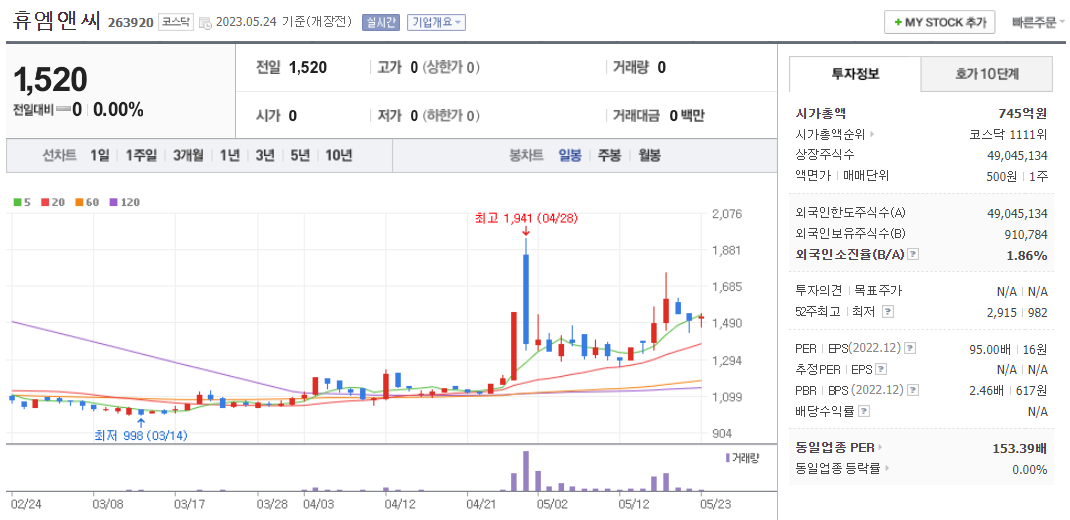Click the stock code 263920
This screenshot has width=1070, height=520.
[x=130, y=23]
